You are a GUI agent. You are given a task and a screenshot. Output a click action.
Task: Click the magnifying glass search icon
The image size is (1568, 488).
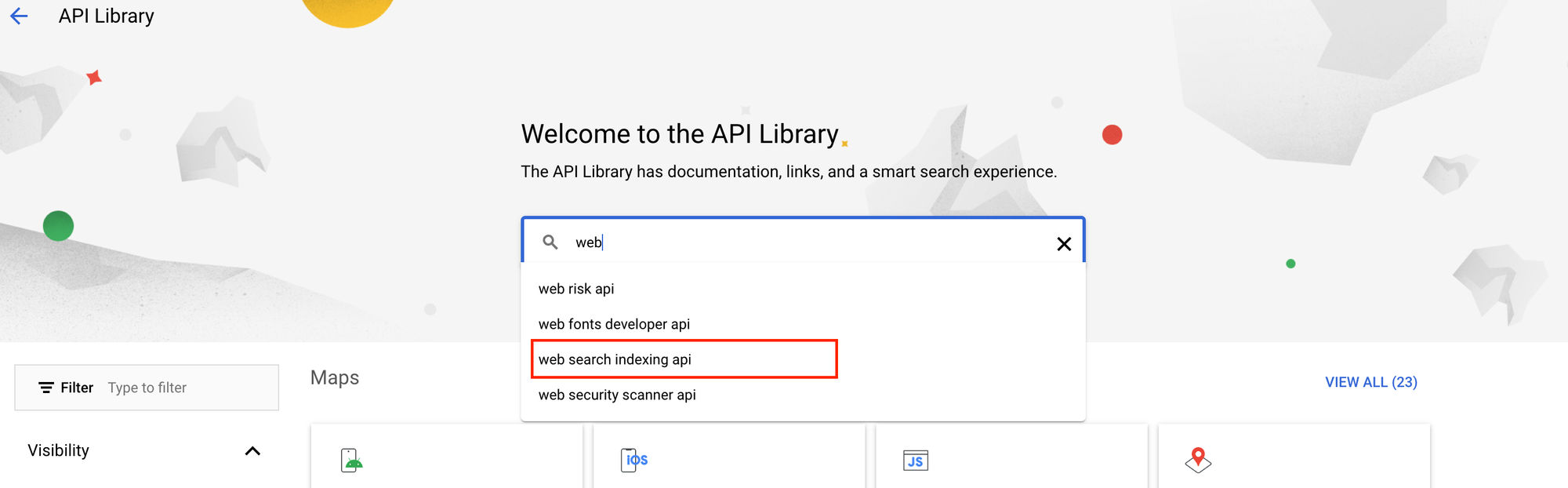550,242
